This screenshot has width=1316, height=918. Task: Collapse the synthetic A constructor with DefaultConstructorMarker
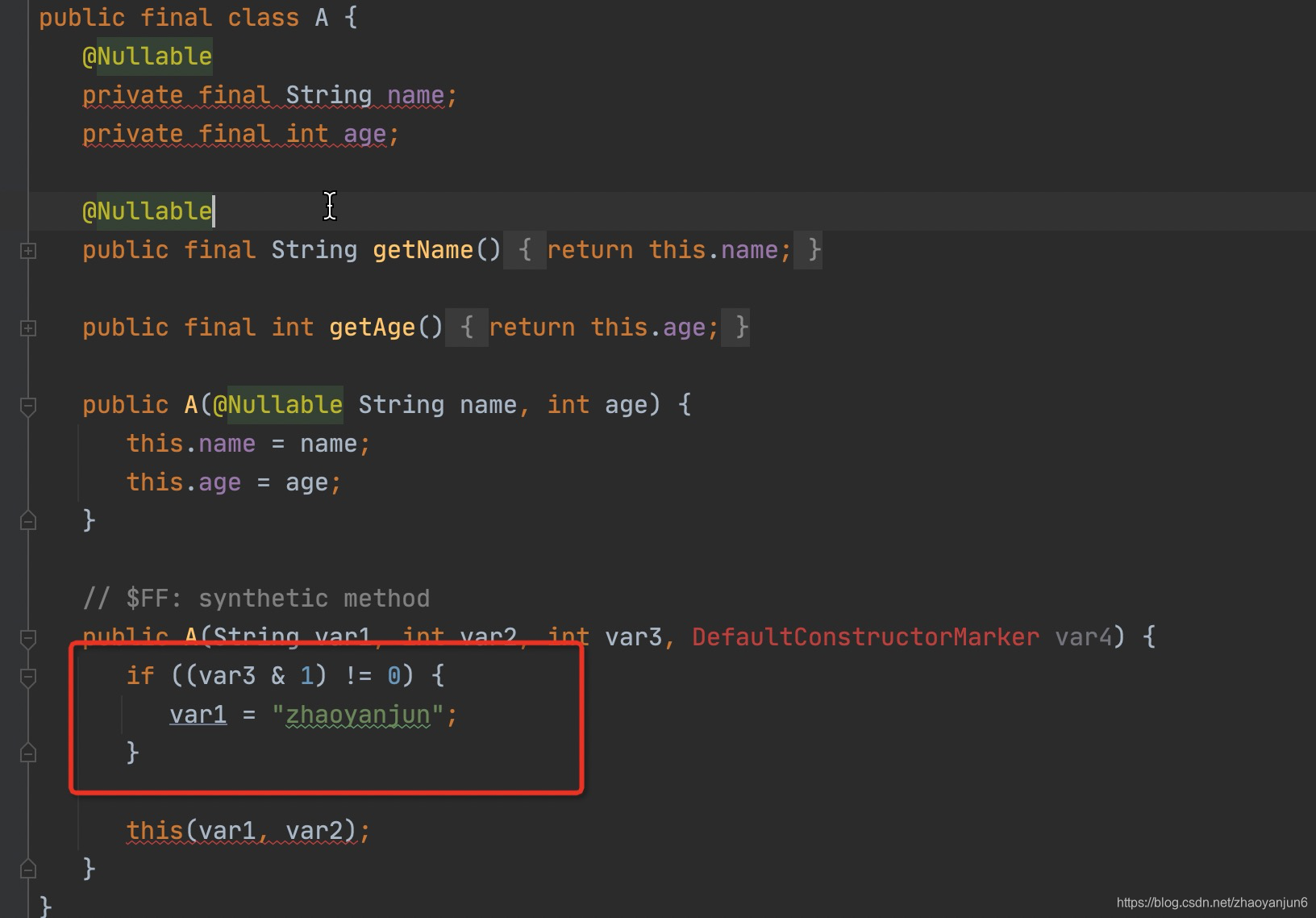(x=28, y=639)
